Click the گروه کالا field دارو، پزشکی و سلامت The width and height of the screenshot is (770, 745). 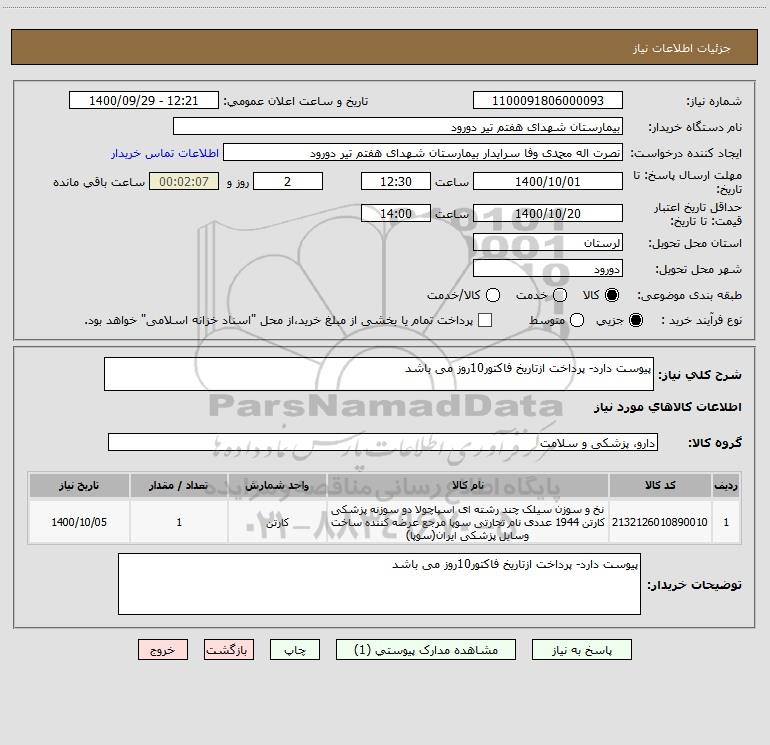[383, 442]
